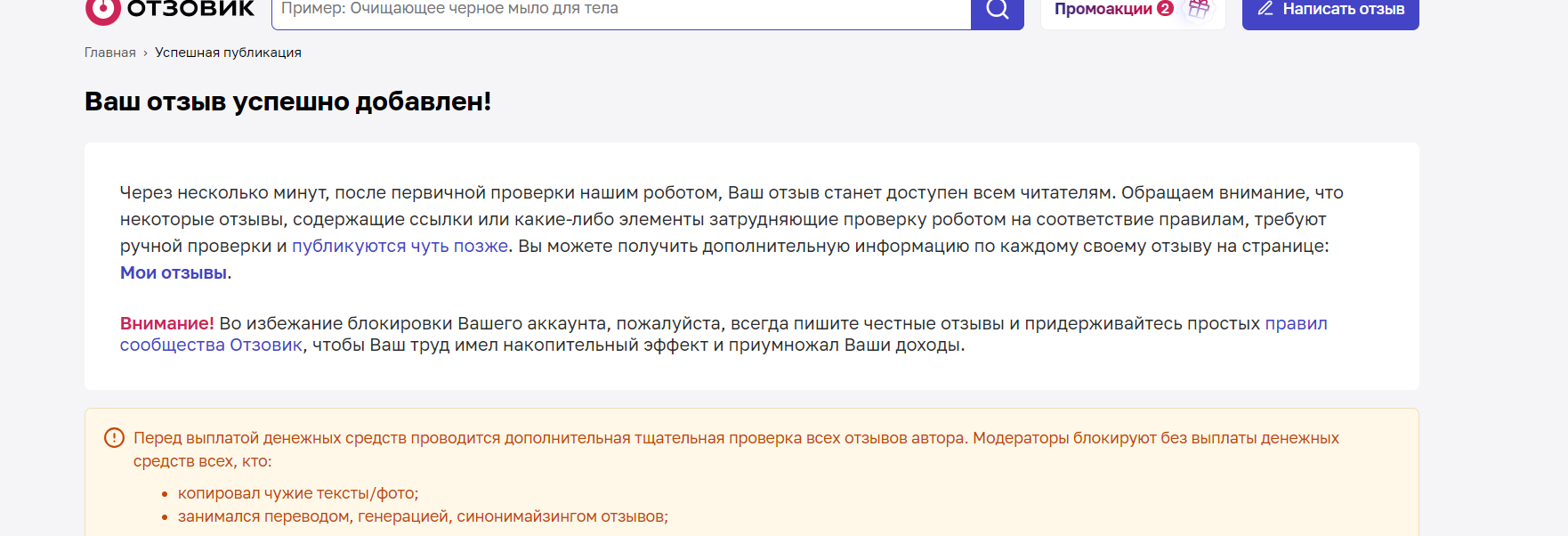Click the promo count badge 2

1165,9
